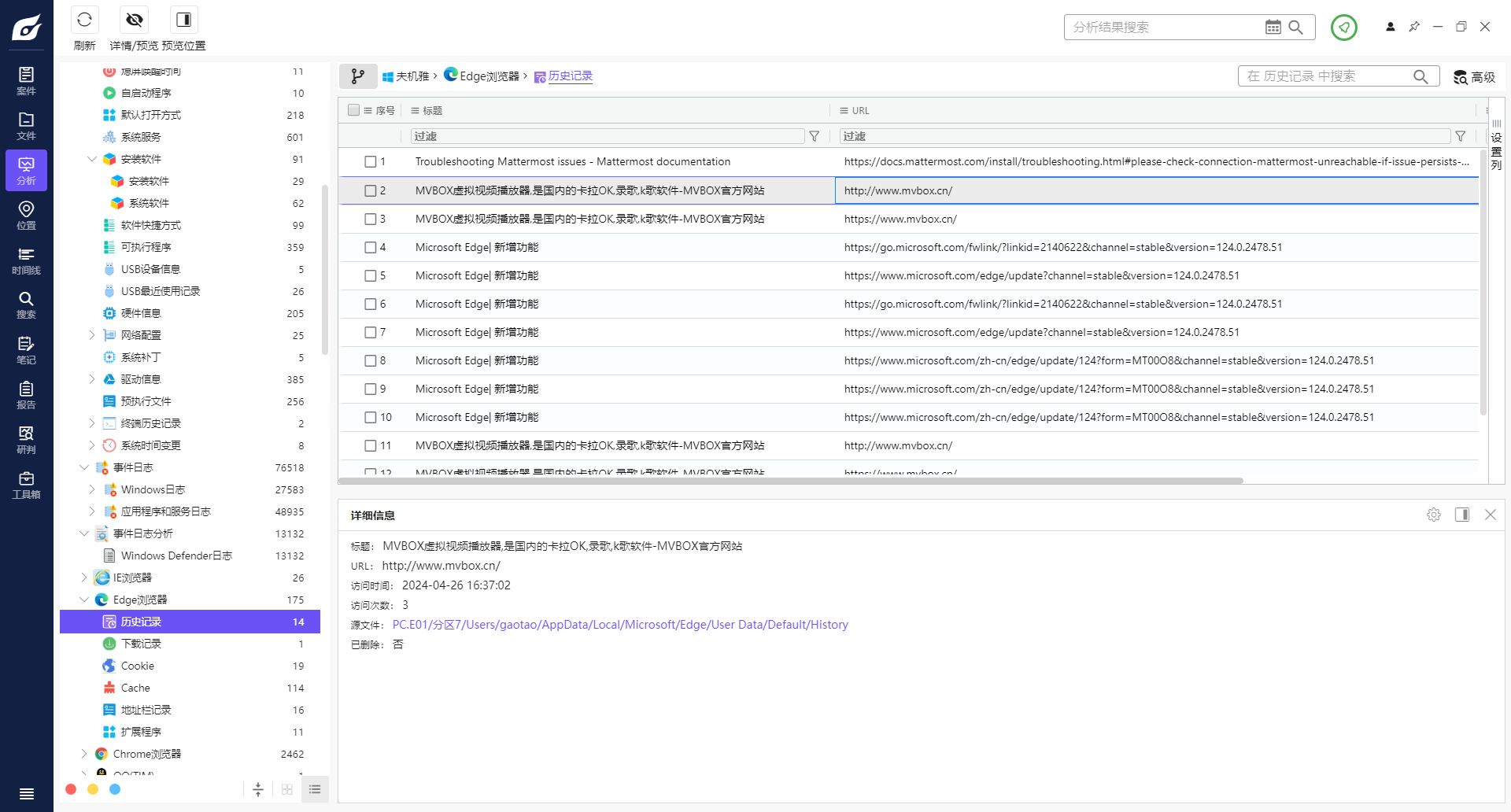1511x812 pixels.
Task: Check row 4 checkbox
Action: (371, 247)
